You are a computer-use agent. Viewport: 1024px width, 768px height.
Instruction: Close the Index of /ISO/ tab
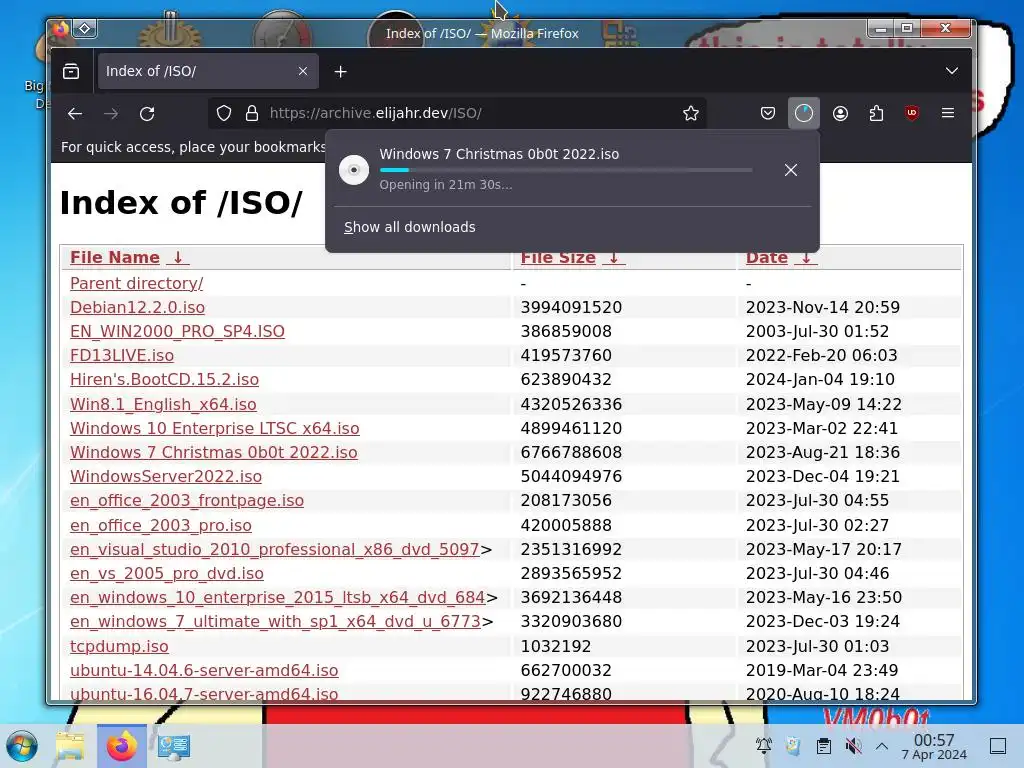[x=303, y=71]
